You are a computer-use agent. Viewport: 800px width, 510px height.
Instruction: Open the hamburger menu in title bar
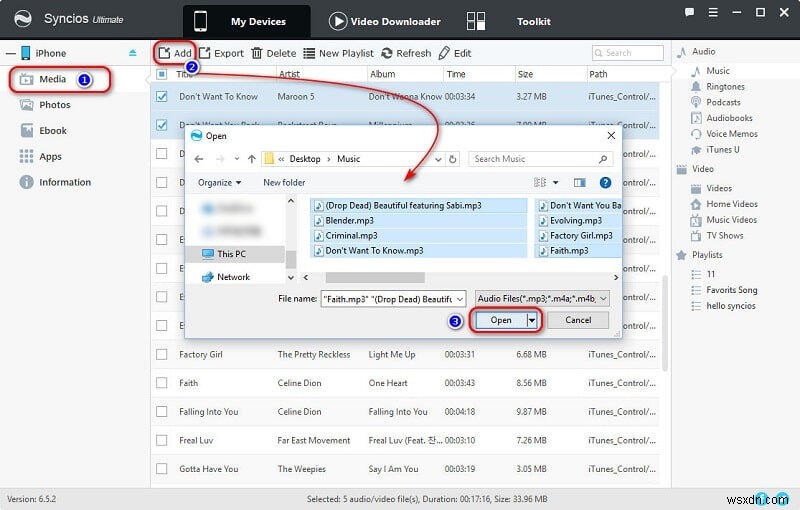coord(713,12)
